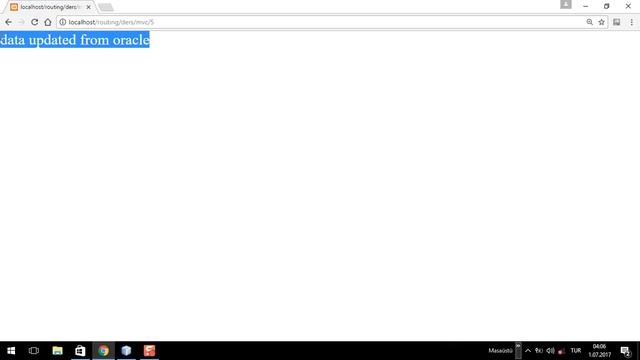Change the TUR input language
Viewport: 640px width, 360px height.
click(x=576, y=351)
